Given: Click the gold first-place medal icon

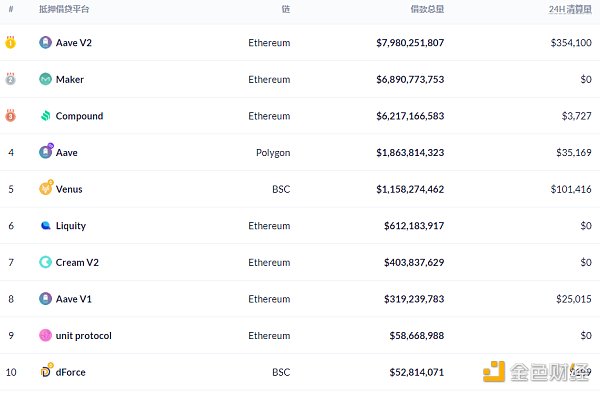Looking at the screenshot, I should point(10,42).
